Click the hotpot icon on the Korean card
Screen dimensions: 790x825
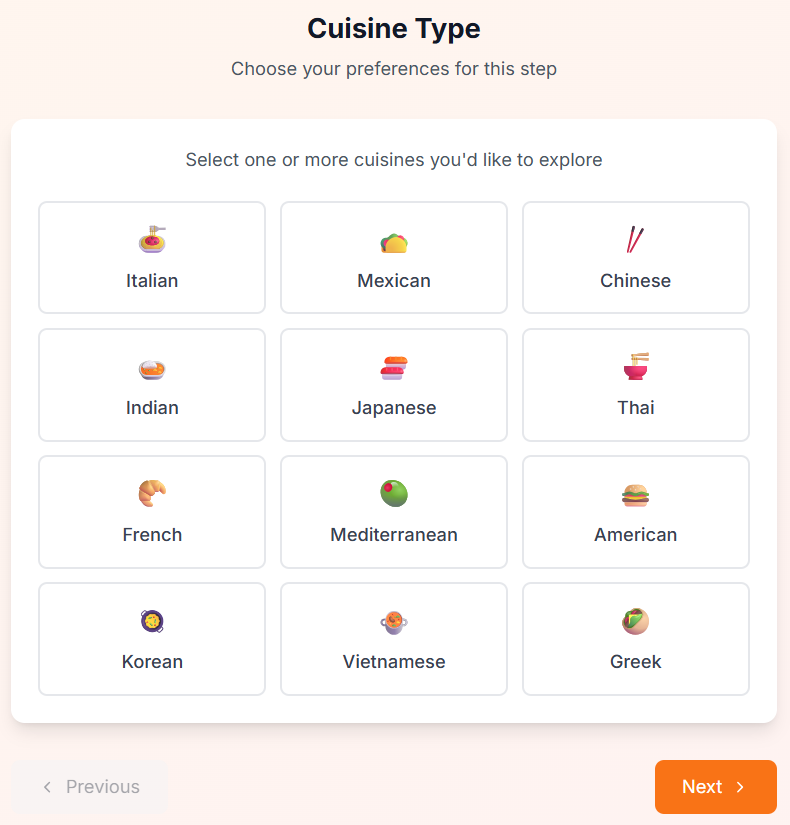pos(152,620)
